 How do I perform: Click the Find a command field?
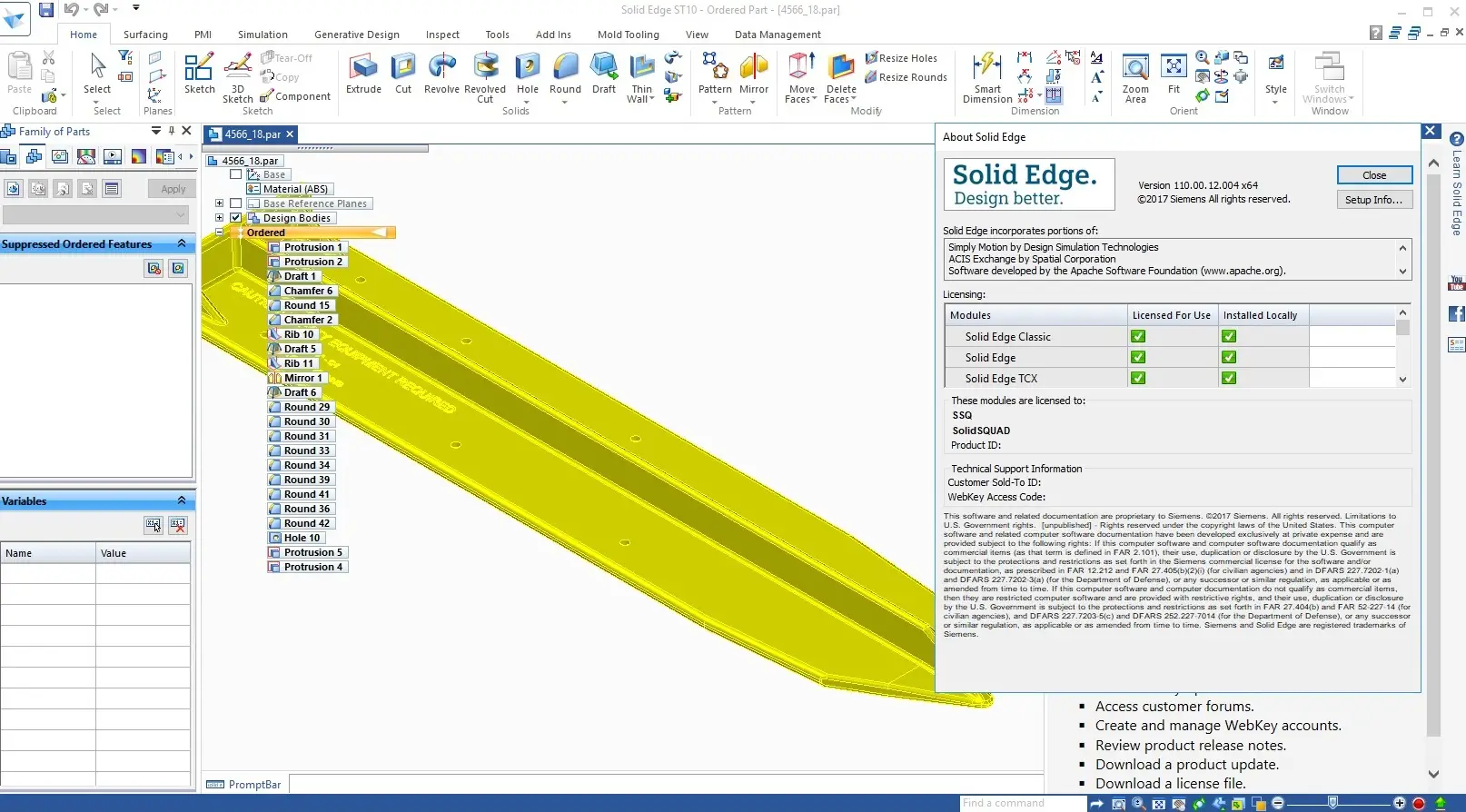(x=1023, y=803)
